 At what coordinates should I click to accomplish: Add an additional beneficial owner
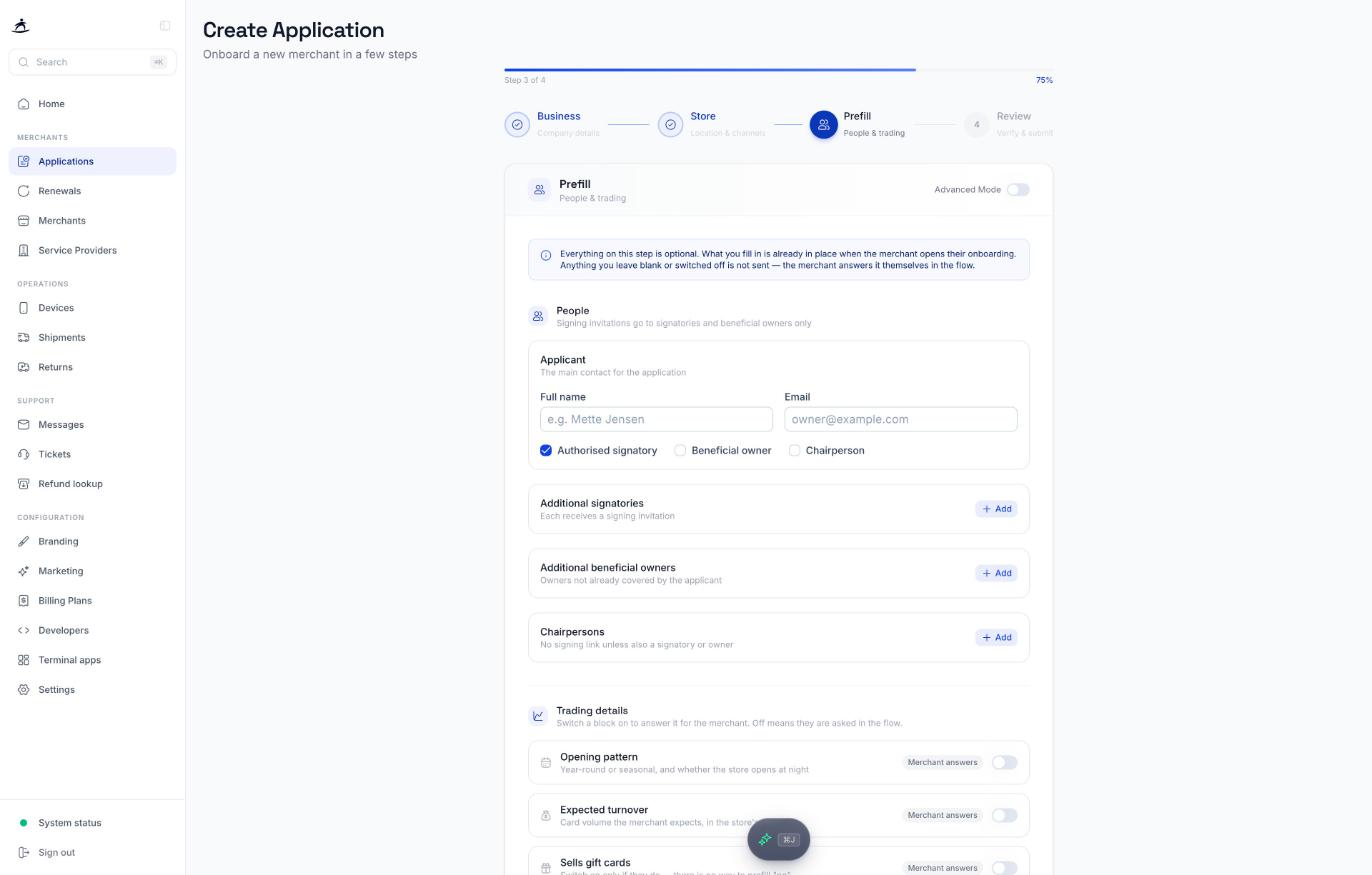[x=996, y=573]
